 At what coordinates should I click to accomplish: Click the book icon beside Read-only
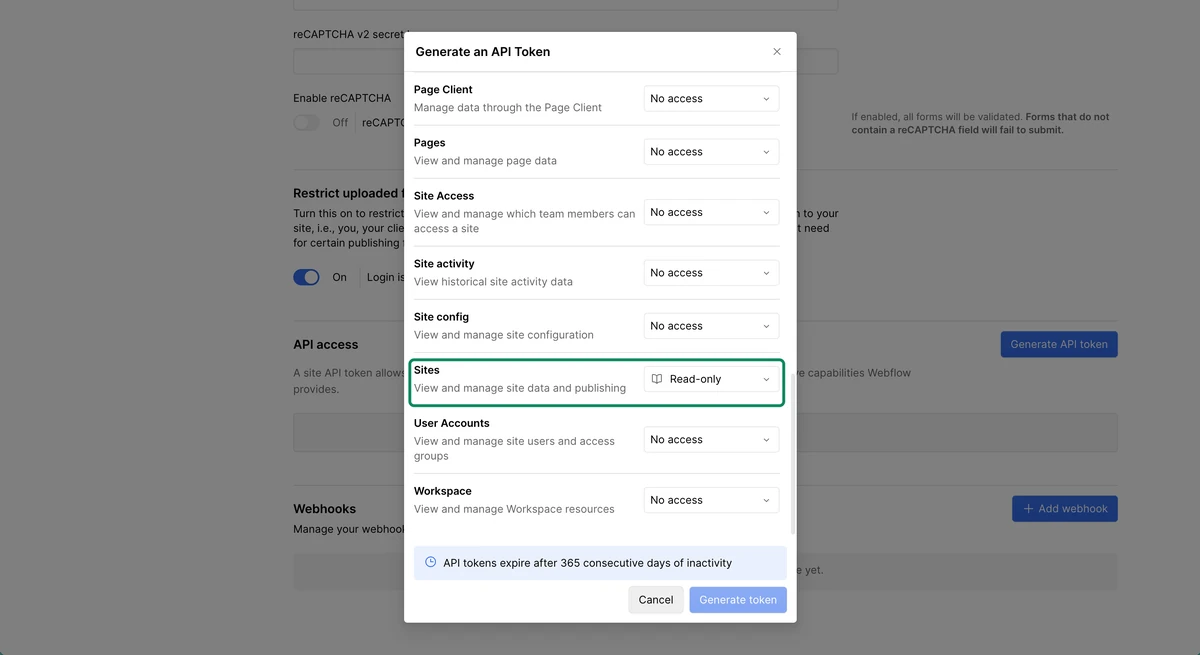[657, 379]
